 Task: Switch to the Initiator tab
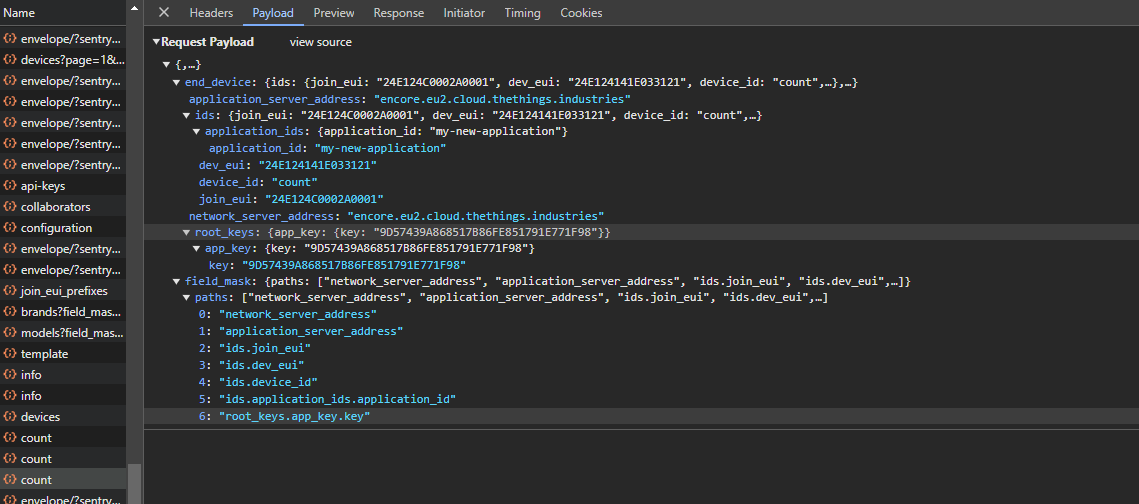point(464,13)
